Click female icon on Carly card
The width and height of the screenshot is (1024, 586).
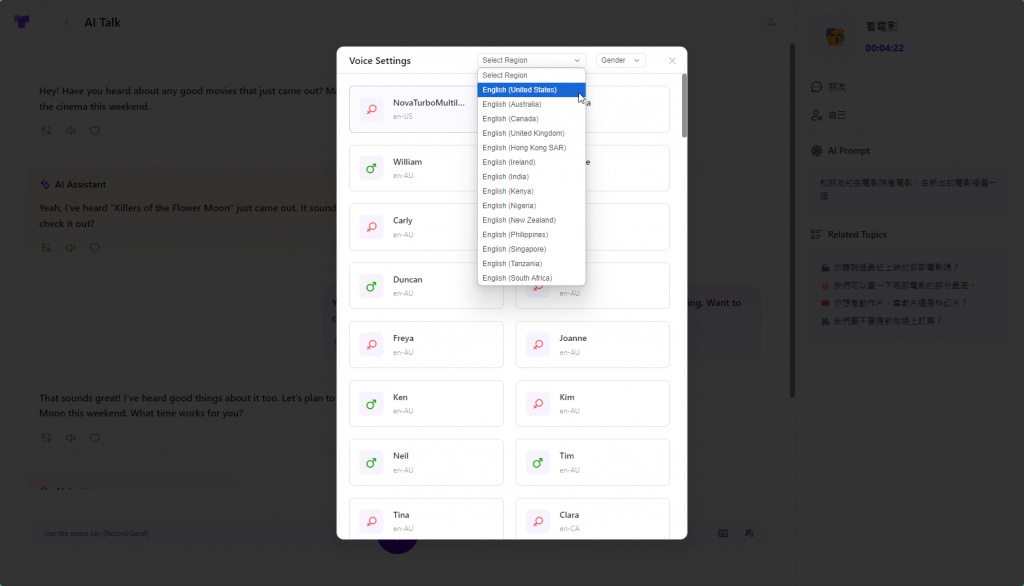coord(372,227)
